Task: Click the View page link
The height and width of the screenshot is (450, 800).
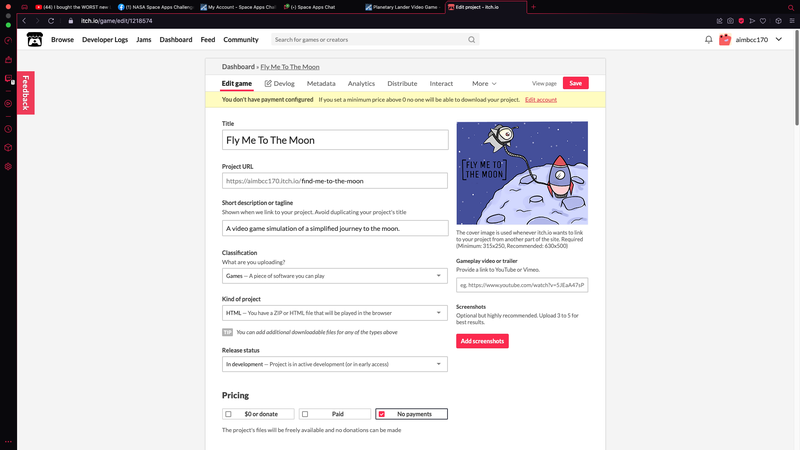Action: (x=544, y=83)
